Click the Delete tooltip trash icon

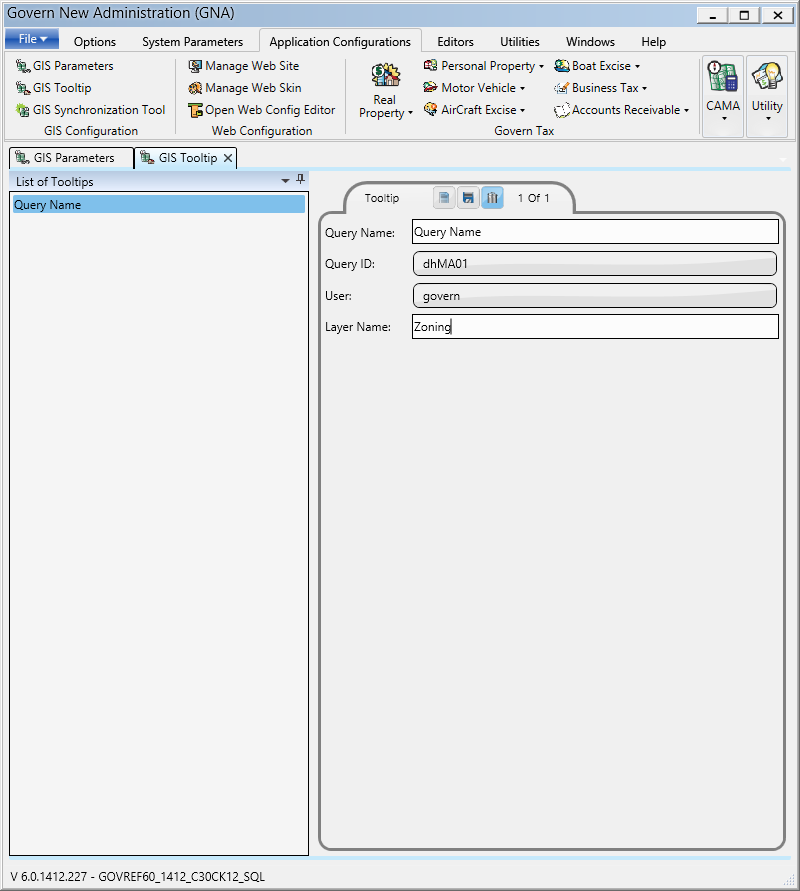[492, 198]
